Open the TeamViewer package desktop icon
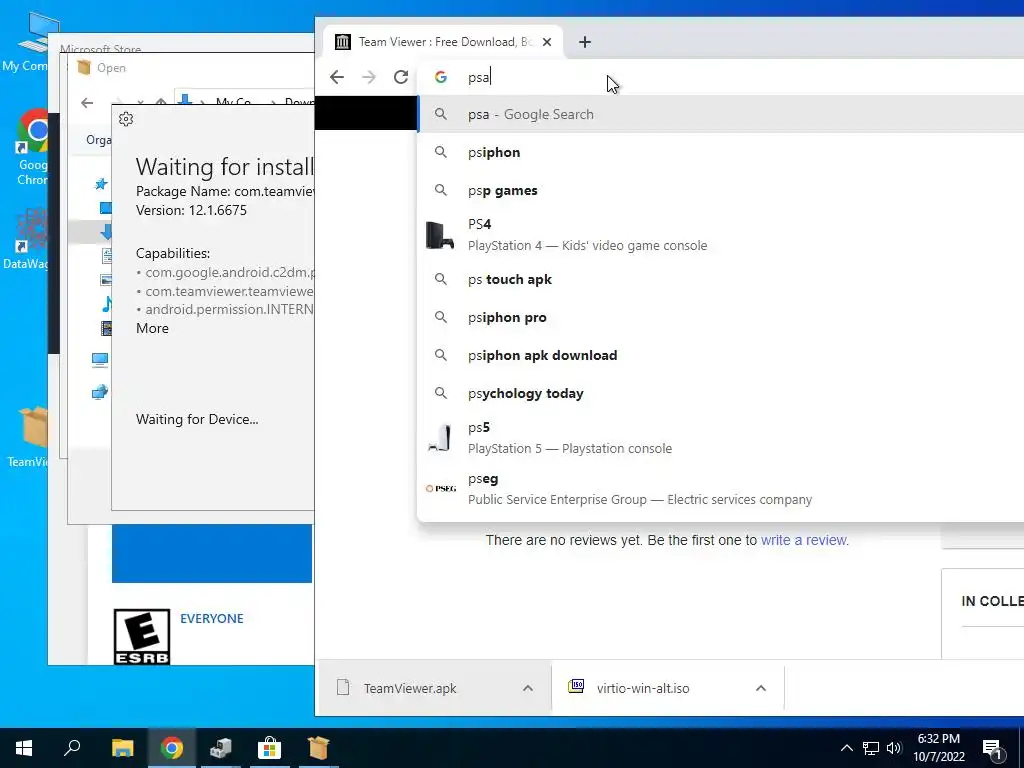 click(27, 436)
